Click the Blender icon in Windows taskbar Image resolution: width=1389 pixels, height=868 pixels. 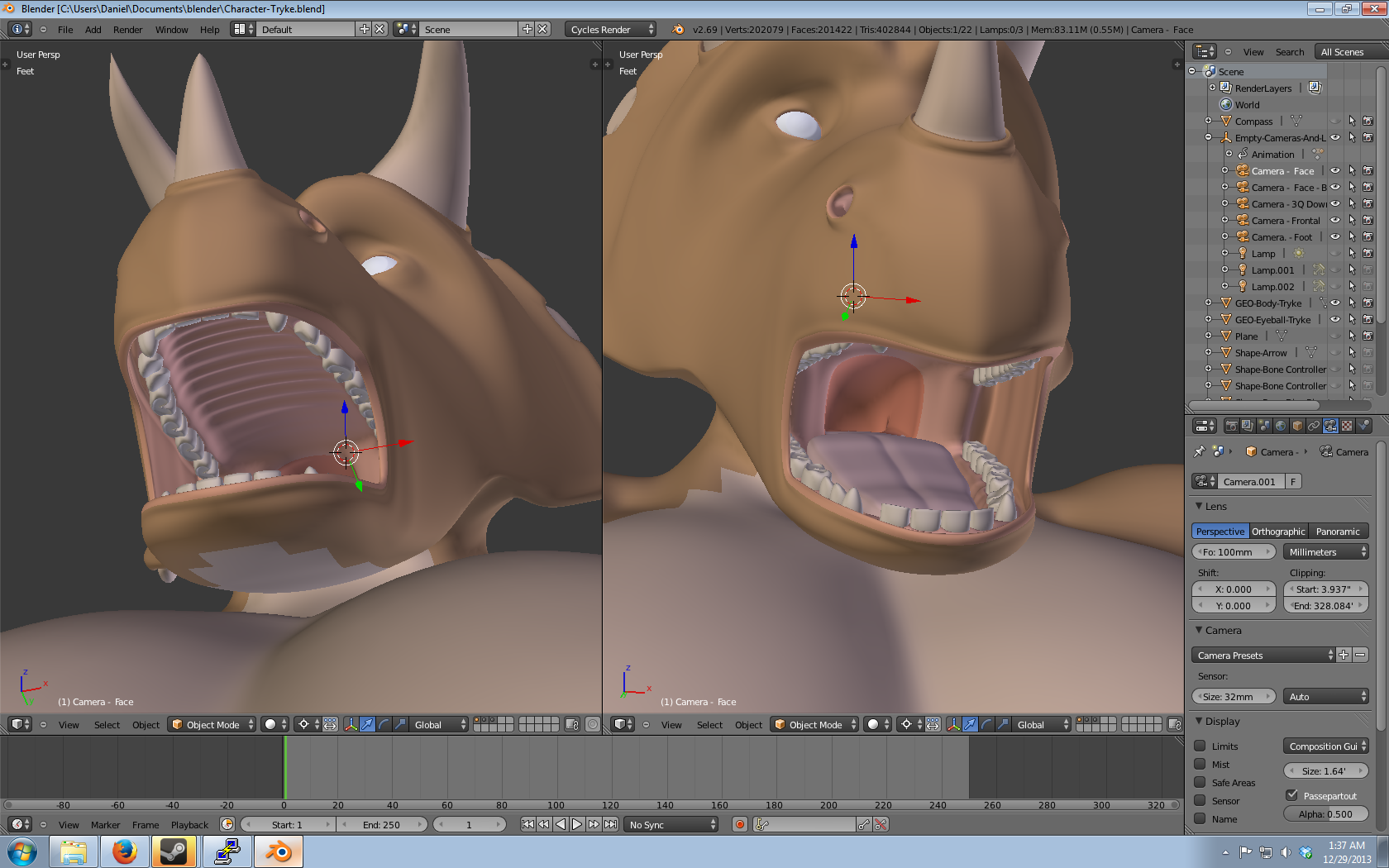[x=279, y=851]
